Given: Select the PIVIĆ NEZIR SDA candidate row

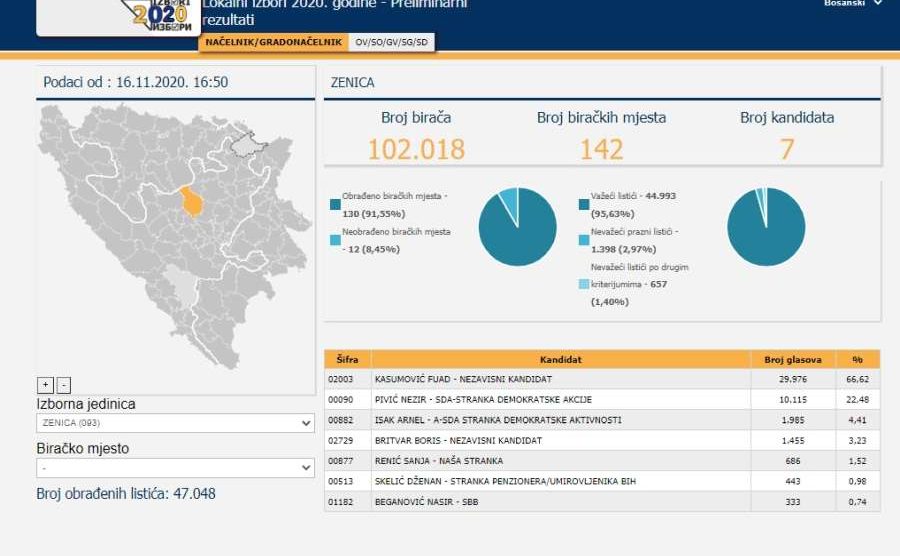Looking at the screenshot, I should 560,400.
